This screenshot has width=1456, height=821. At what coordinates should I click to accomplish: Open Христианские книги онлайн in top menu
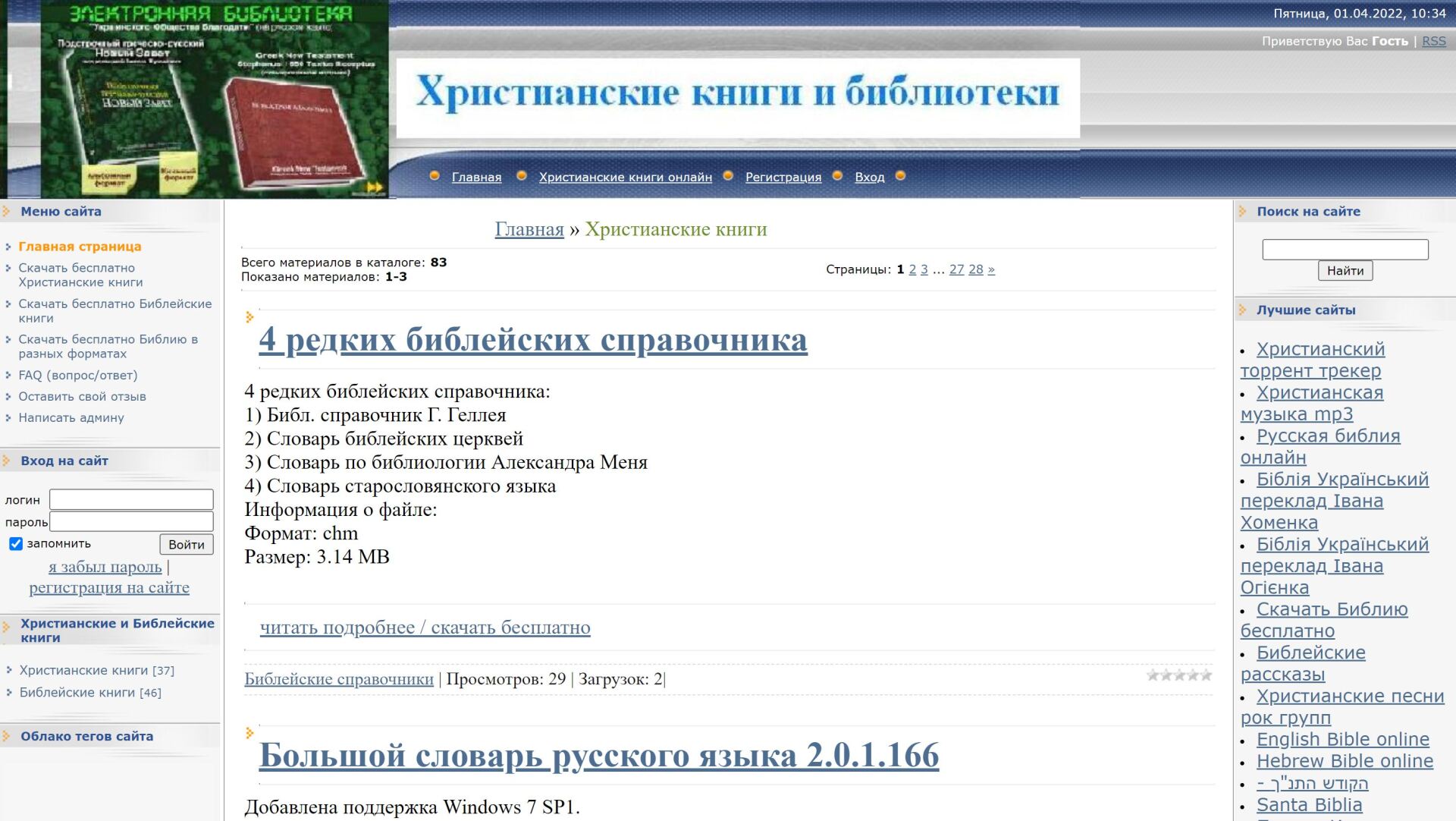pos(625,177)
